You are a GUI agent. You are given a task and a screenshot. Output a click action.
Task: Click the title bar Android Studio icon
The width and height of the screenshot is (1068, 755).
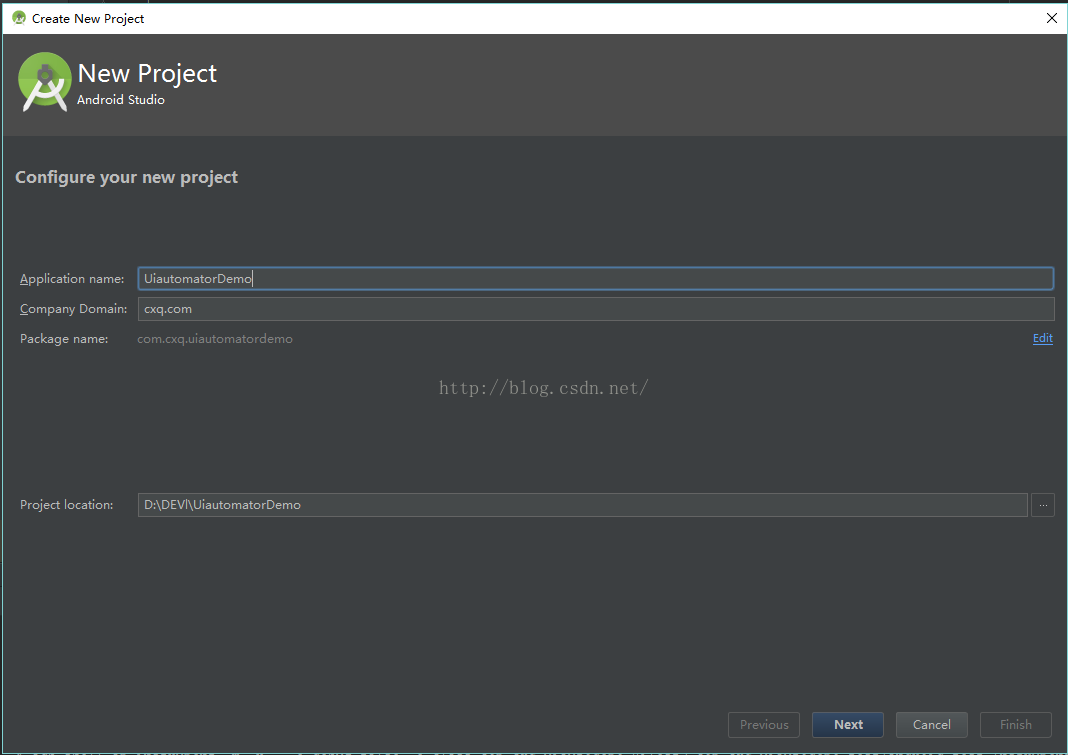tap(19, 18)
